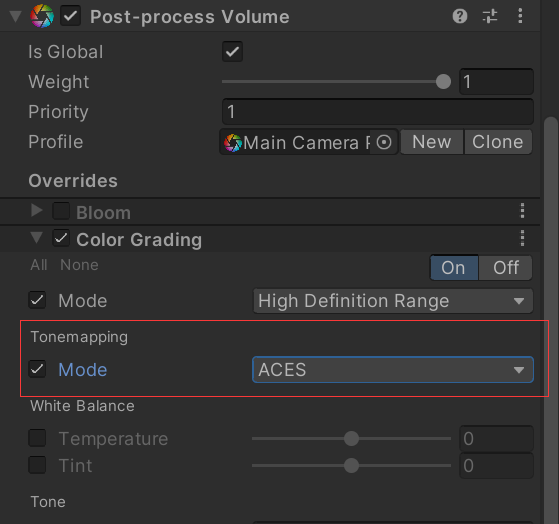Image resolution: width=559 pixels, height=524 pixels.
Task: Open Bloom override three-dot menu
Action: (x=522, y=211)
